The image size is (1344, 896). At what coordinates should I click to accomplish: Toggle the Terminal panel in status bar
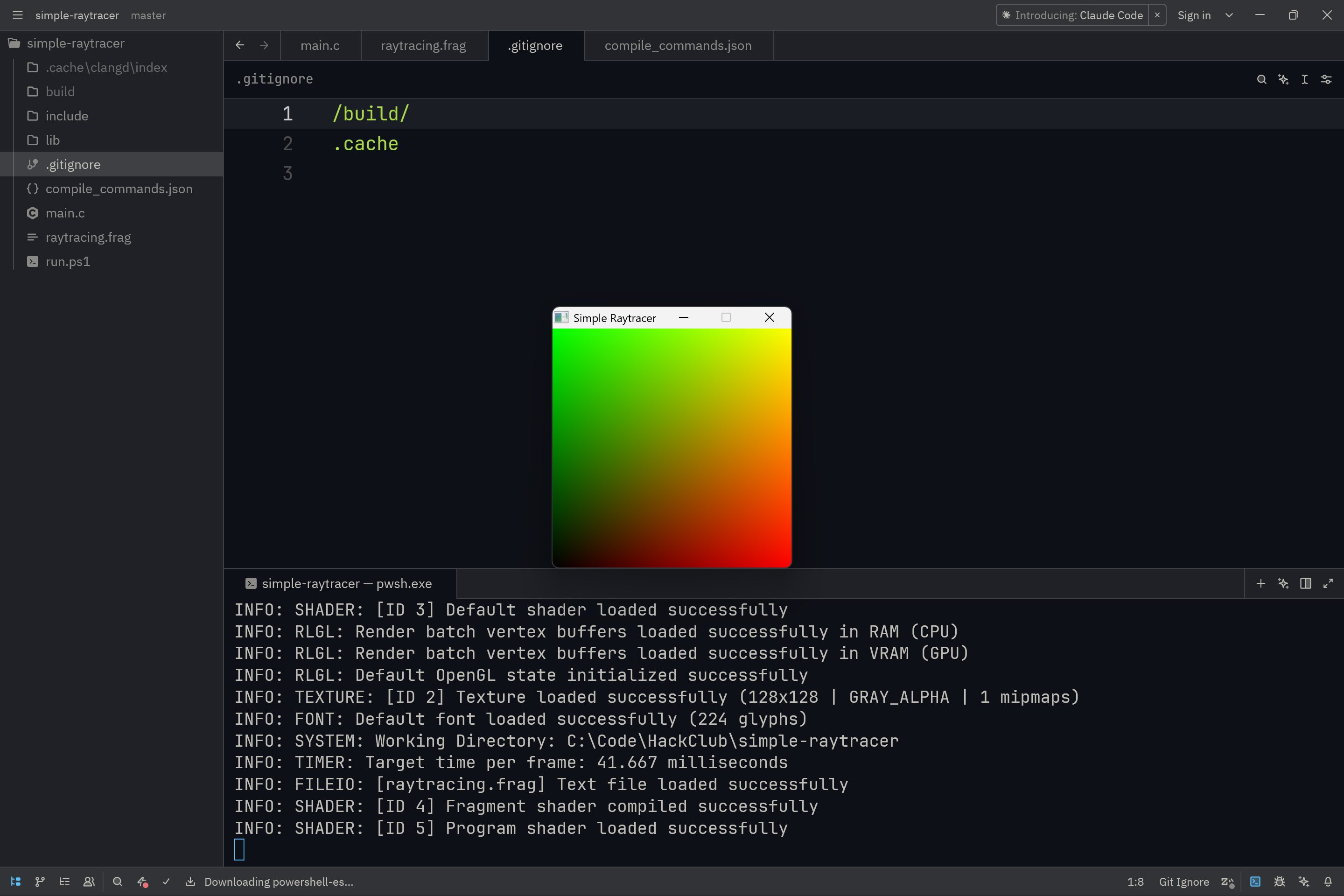[1255, 882]
